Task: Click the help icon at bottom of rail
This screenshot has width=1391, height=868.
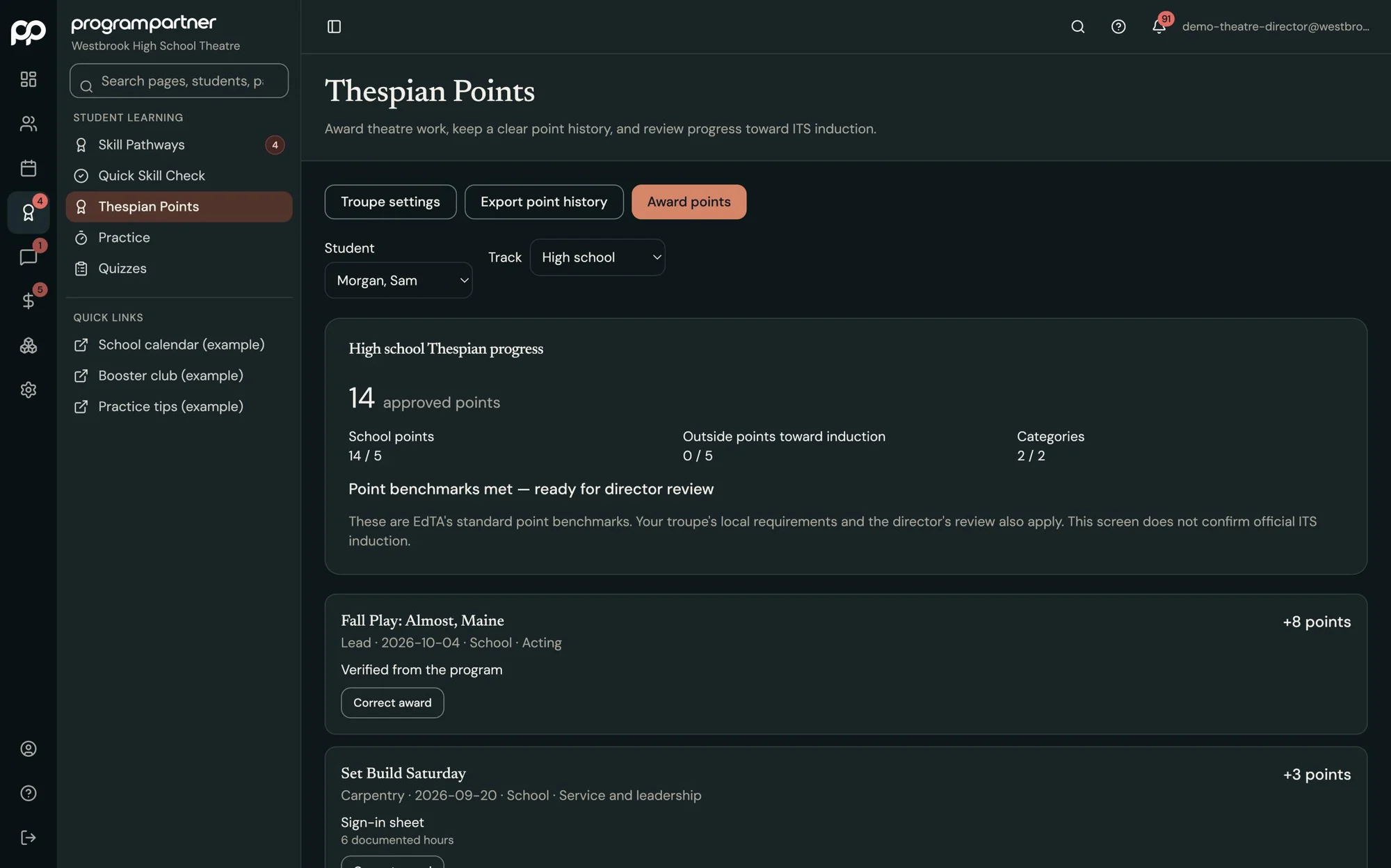Action: click(x=29, y=794)
